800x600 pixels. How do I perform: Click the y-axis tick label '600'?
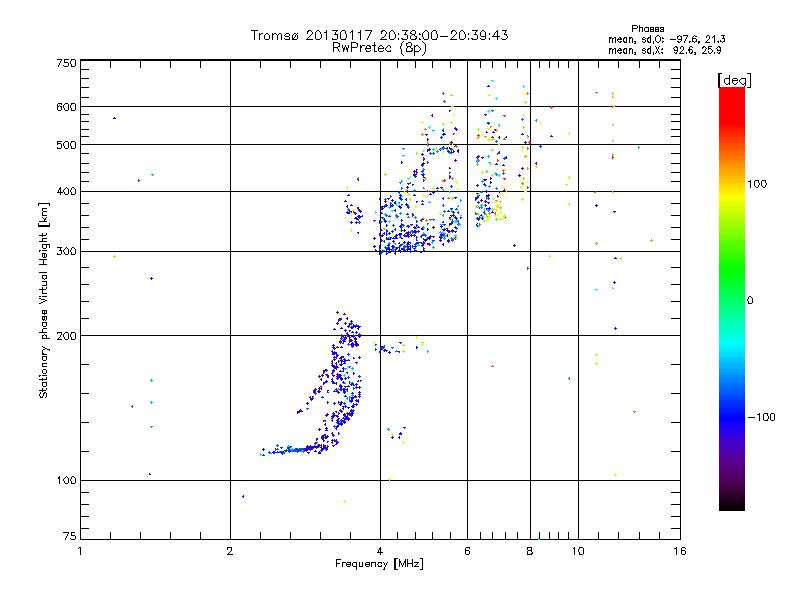click(66, 107)
